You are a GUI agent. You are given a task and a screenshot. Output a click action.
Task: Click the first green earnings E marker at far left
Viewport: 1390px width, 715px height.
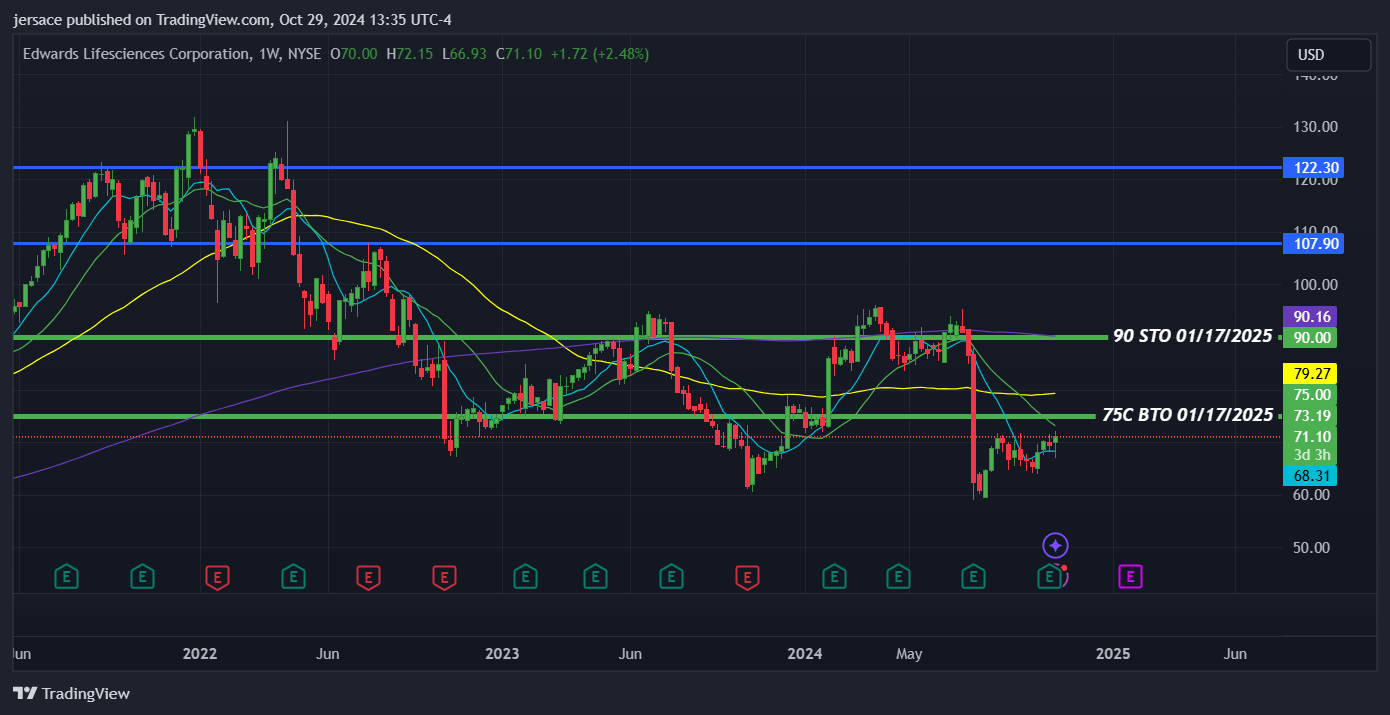[x=67, y=576]
